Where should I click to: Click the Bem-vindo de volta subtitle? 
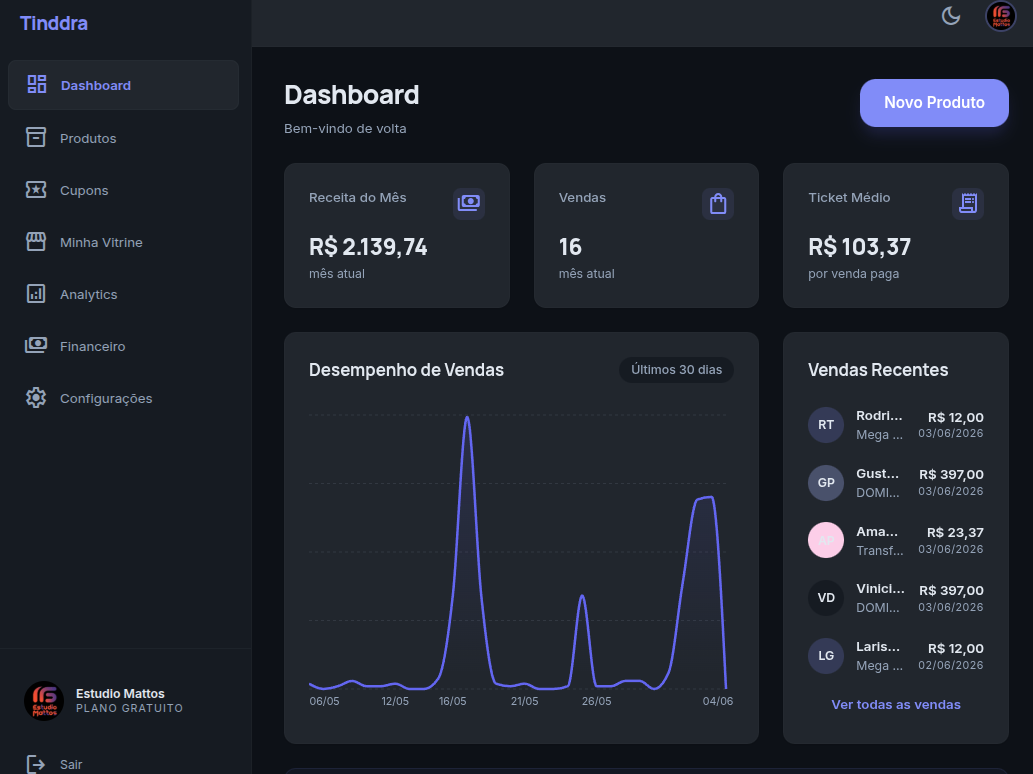345,128
